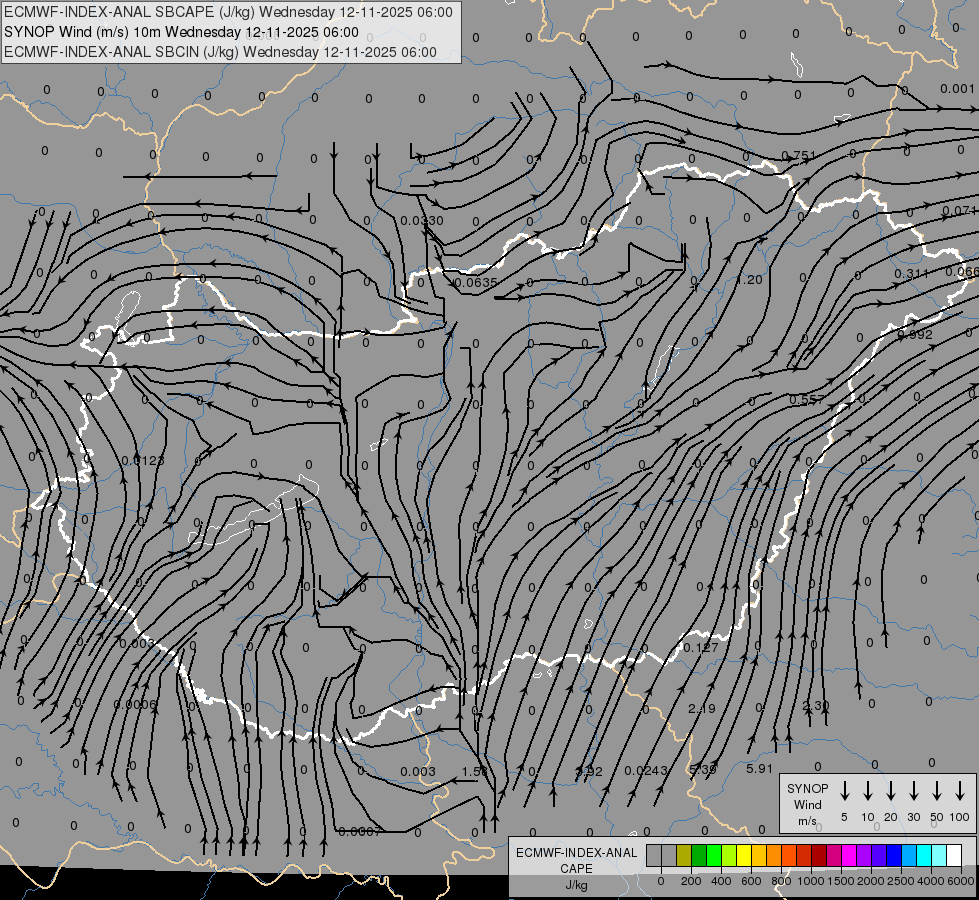979x900 pixels.
Task: Click the 0.0635 value on the map
Action: pyautogui.click(x=476, y=282)
